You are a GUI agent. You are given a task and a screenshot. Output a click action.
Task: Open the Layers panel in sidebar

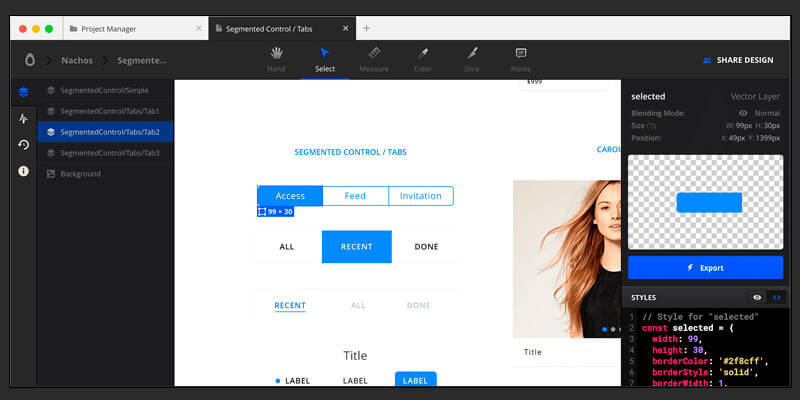click(23, 92)
